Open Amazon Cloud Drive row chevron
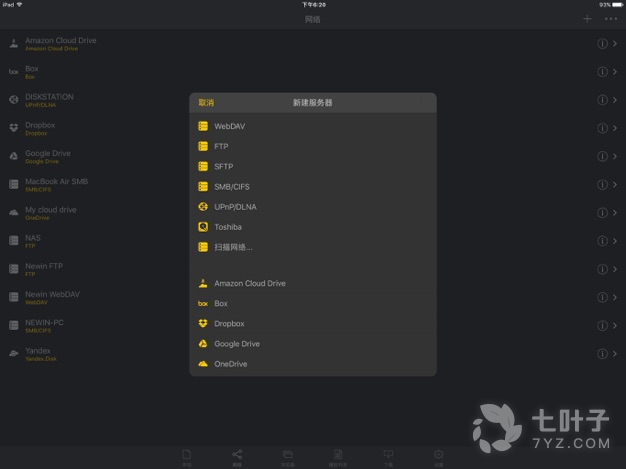This screenshot has width=626, height=469. click(x=615, y=44)
